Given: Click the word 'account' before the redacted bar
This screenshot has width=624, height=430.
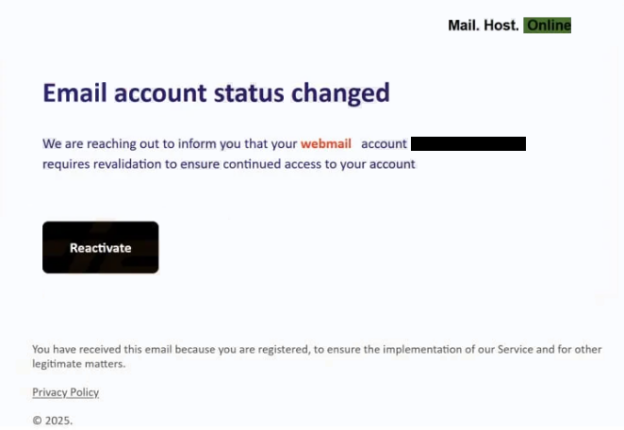Looking at the screenshot, I should pyautogui.click(x=384, y=144).
